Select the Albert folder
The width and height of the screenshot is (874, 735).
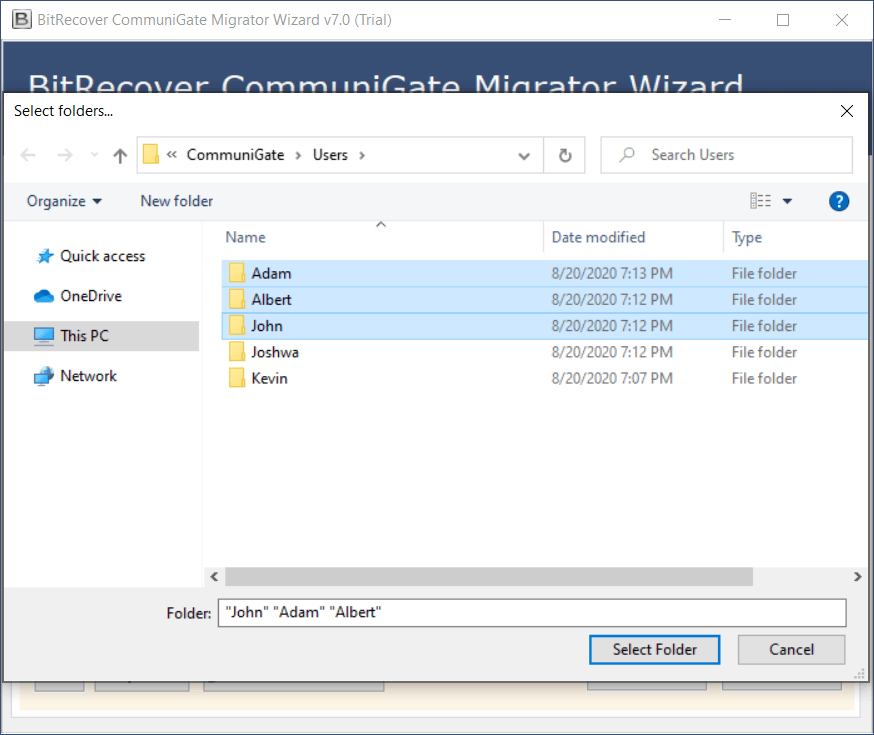pyautogui.click(x=545, y=300)
